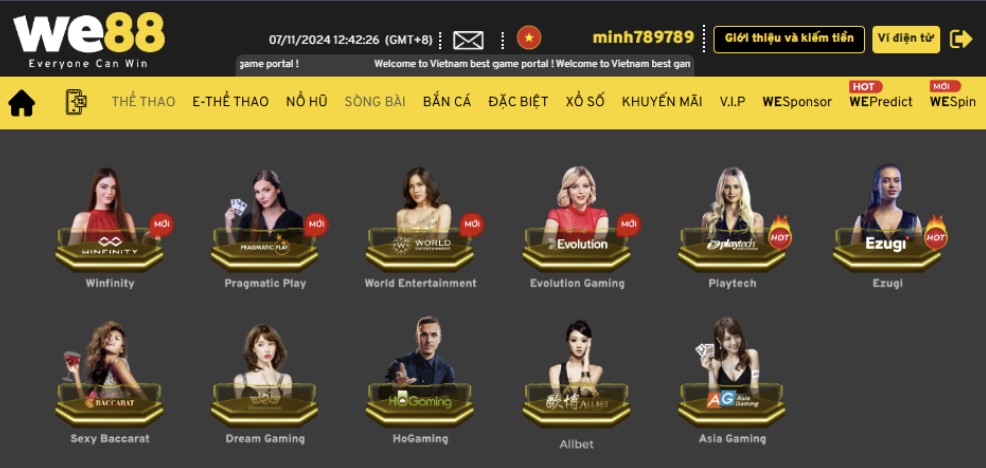This screenshot has width=986, height=468.
Task: Launch the Pragmatic Play live casino
Action: tap(265, 228)
